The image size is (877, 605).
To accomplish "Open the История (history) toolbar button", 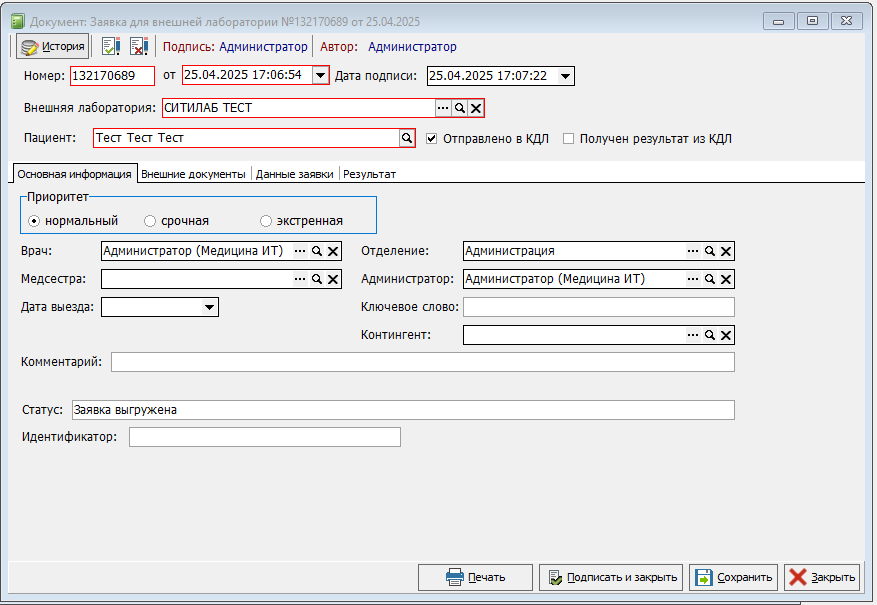I will [53, 46].
